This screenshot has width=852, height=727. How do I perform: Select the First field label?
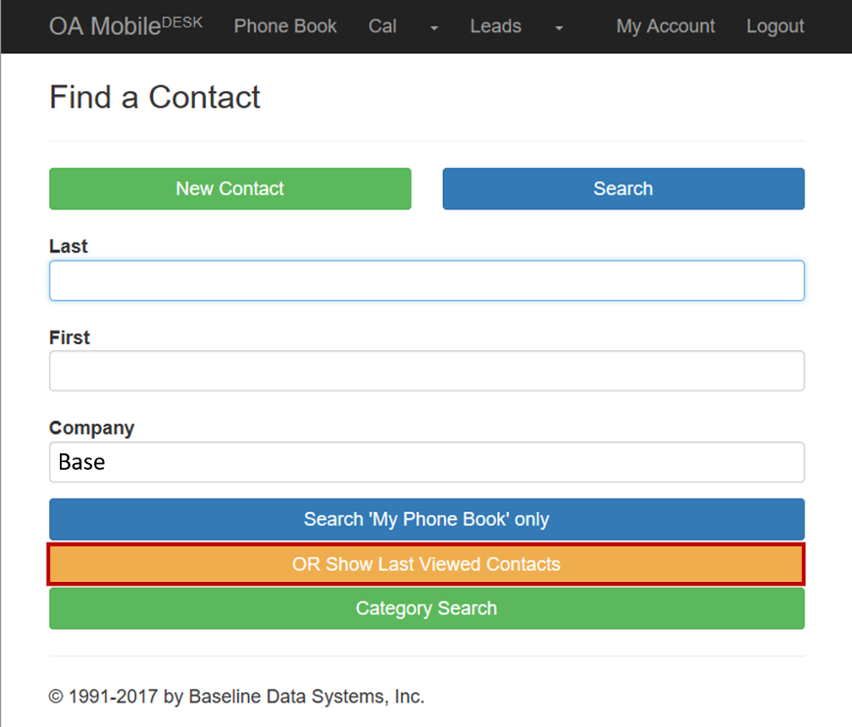70,337
